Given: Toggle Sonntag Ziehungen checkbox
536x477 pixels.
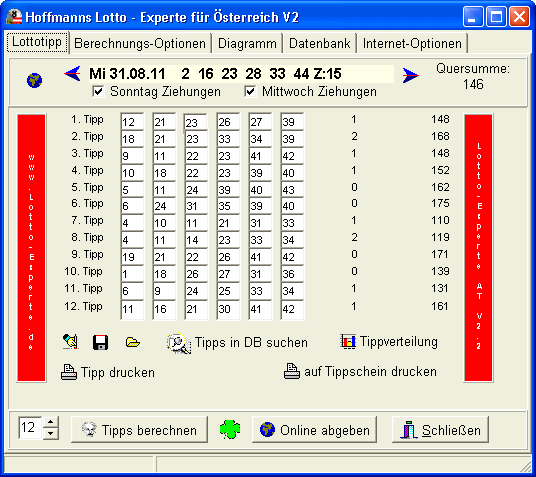Looking at the screenshot, I should [x=98, y=92].
